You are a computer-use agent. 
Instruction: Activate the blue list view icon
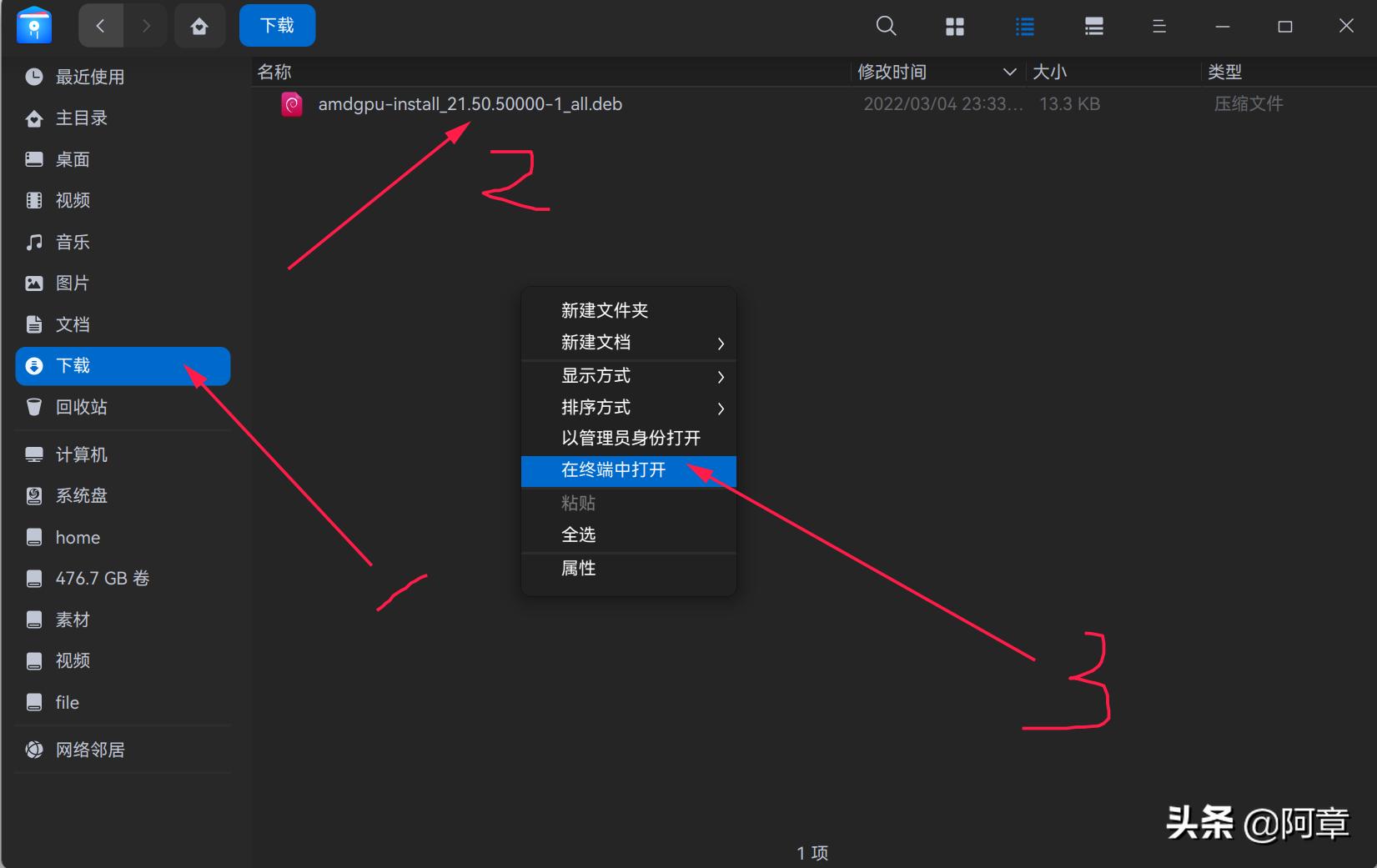point(1024,26)
